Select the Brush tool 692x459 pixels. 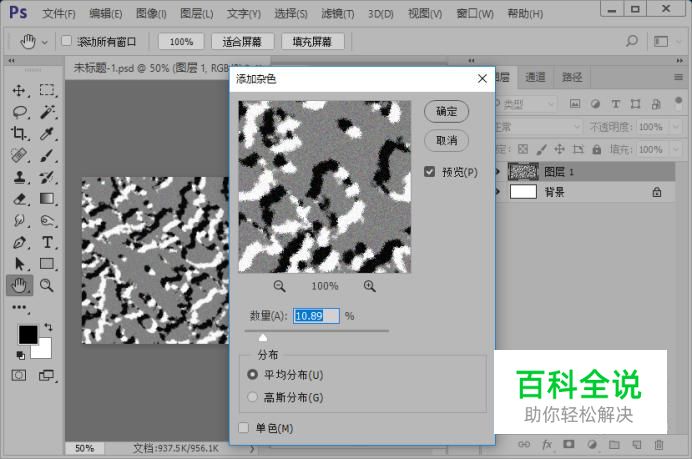pyautogui.click(x=47, y=155)
